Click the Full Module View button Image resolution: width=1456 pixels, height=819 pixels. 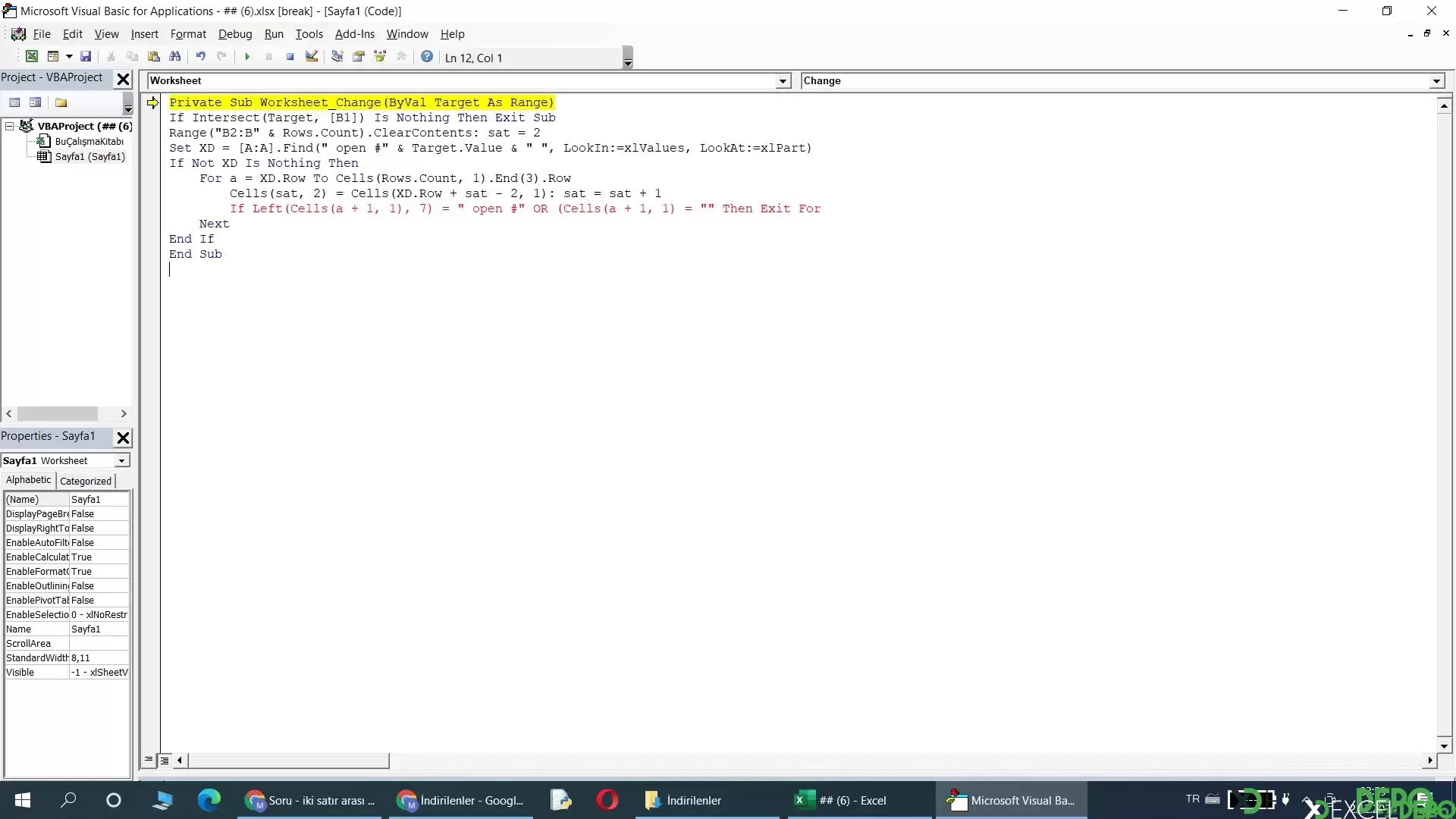[164, 760]
